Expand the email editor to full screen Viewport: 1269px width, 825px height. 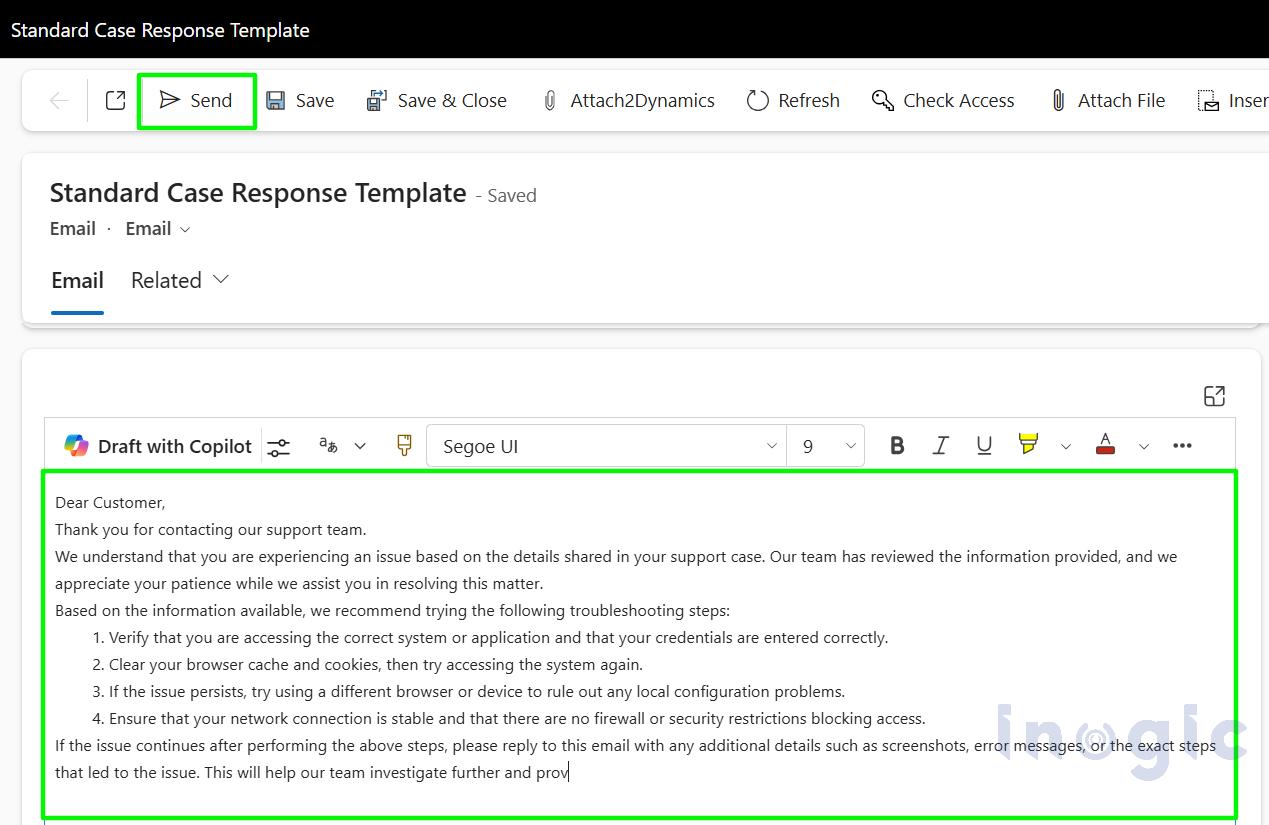pyautogui.click(x=1214, y=396)
